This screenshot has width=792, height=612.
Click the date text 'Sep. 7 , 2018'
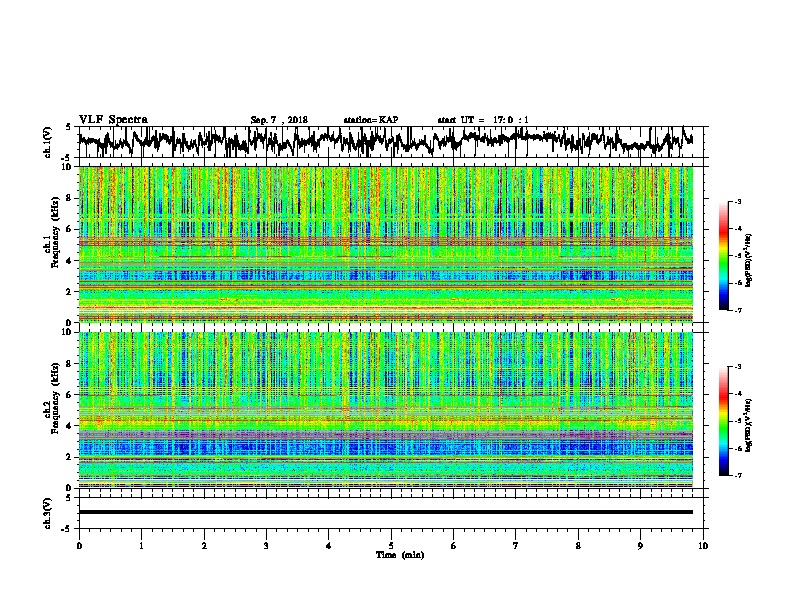[279, 120]
